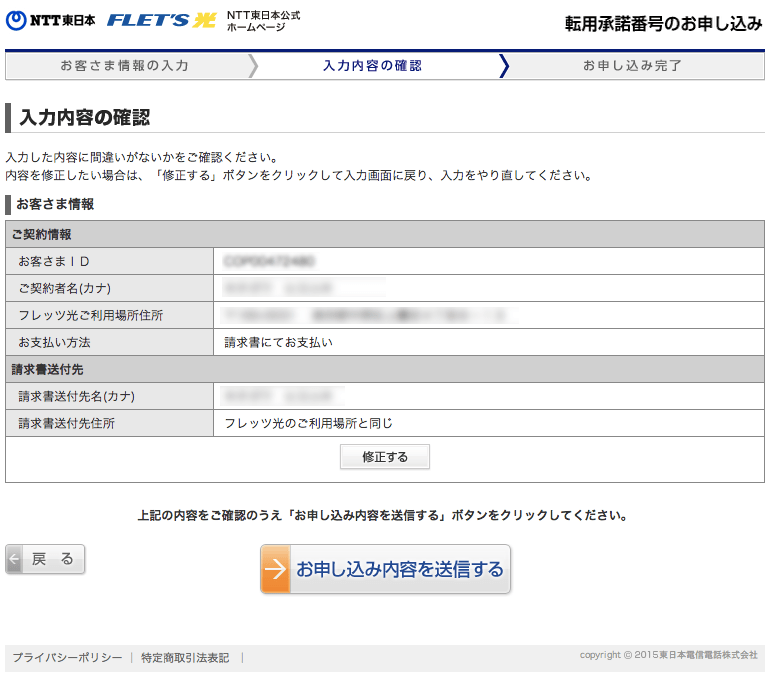Click the blurred お客さまID value
Image resolution: width=770 pixels, height=675 pixels.
pos(269,261)
